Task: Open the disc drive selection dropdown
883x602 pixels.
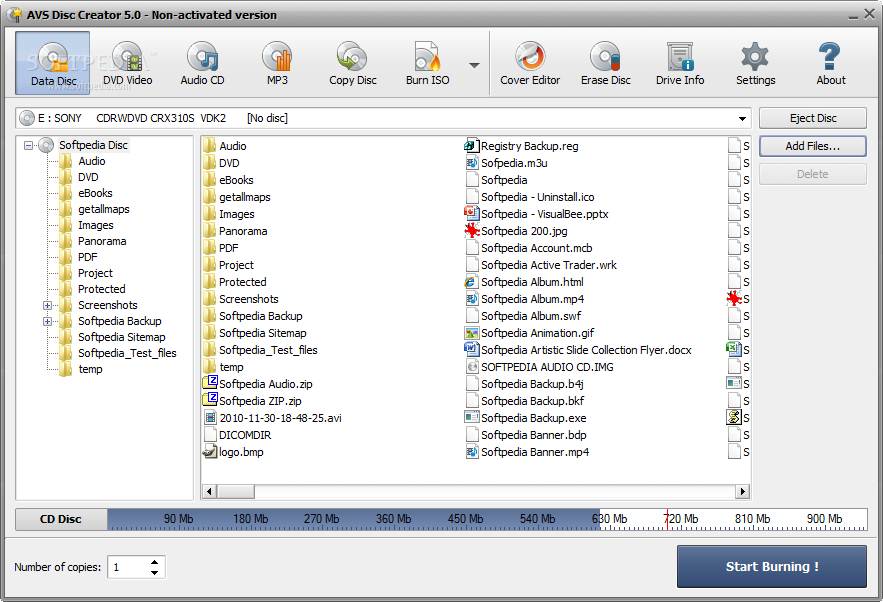Action: (742, 118)
